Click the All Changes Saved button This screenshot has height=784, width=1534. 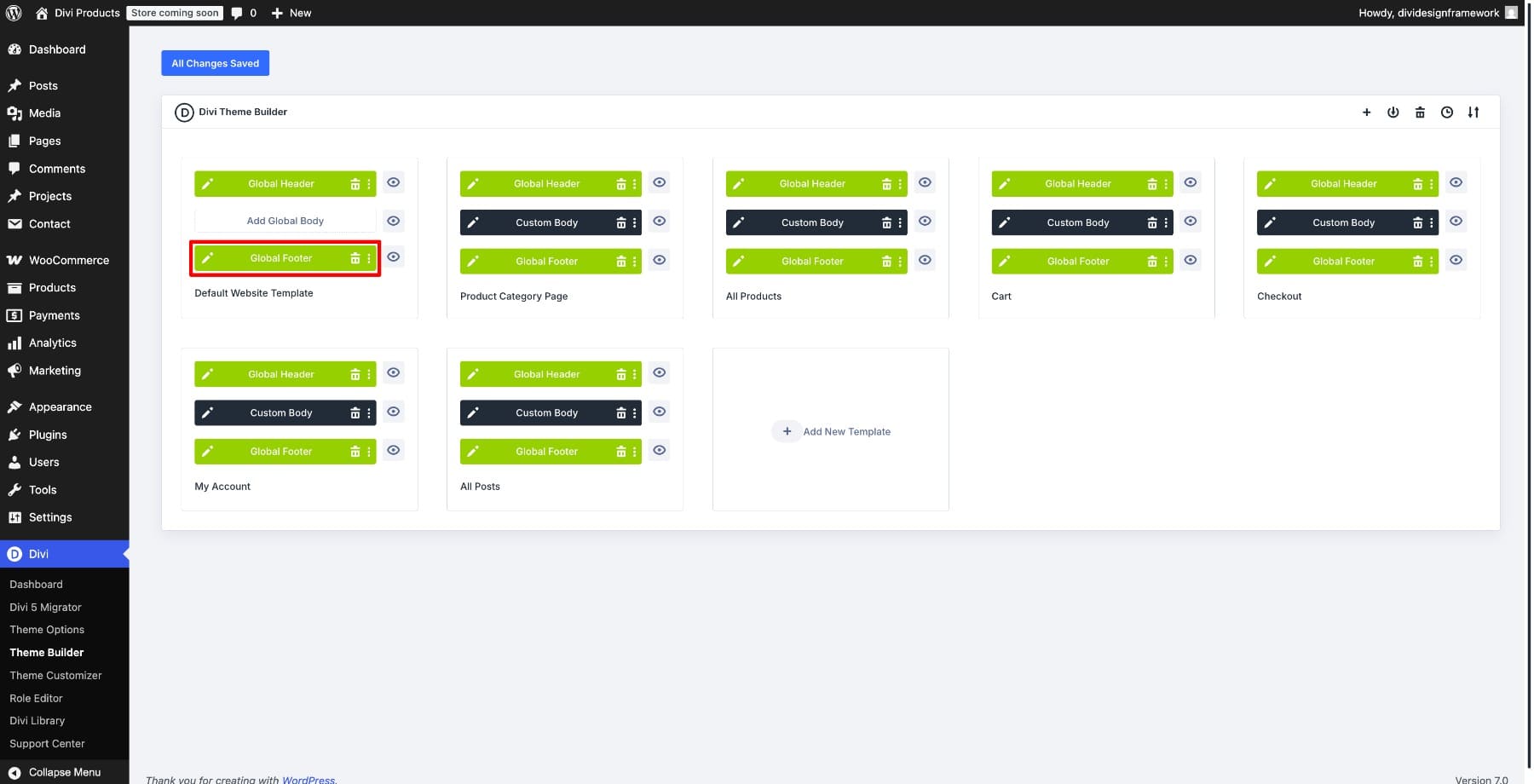(216, 63)
